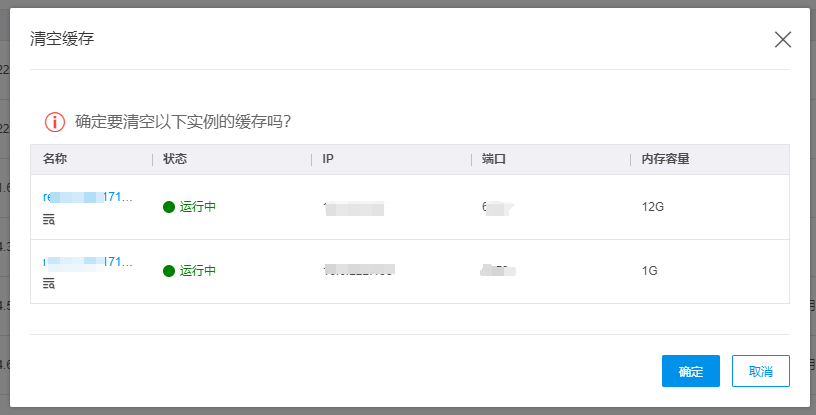Click the 确定要清空以下实例的缓存吗 prompt text
Image resolution: width=816 pixels, height=415 pixels.
point(183,122)
